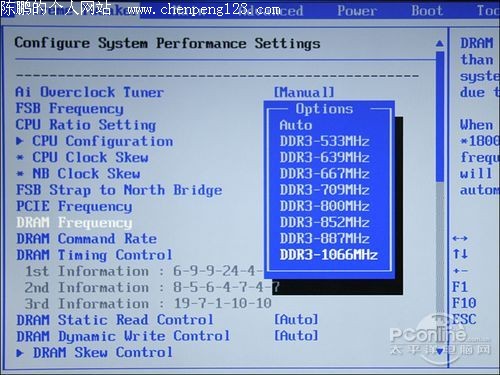The height and width of the screenshot is (375, 500).
Task: Click the scrollbar up arrow
Action: [440, 43]
